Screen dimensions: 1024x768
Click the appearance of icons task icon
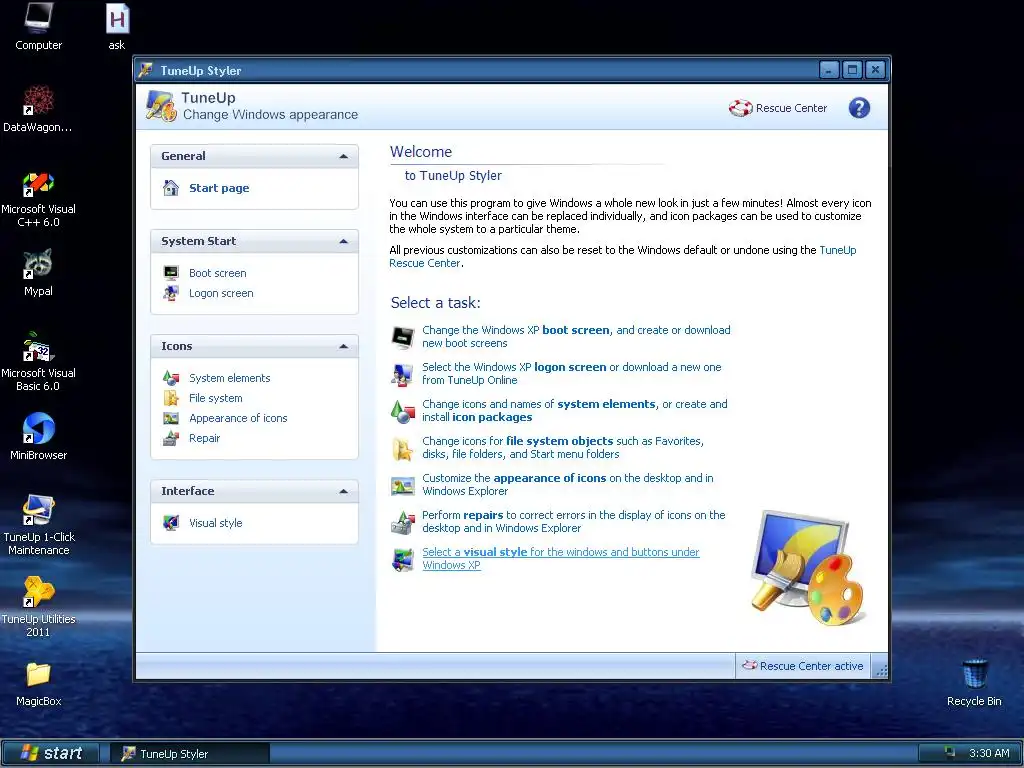click(x=403, y=485)
